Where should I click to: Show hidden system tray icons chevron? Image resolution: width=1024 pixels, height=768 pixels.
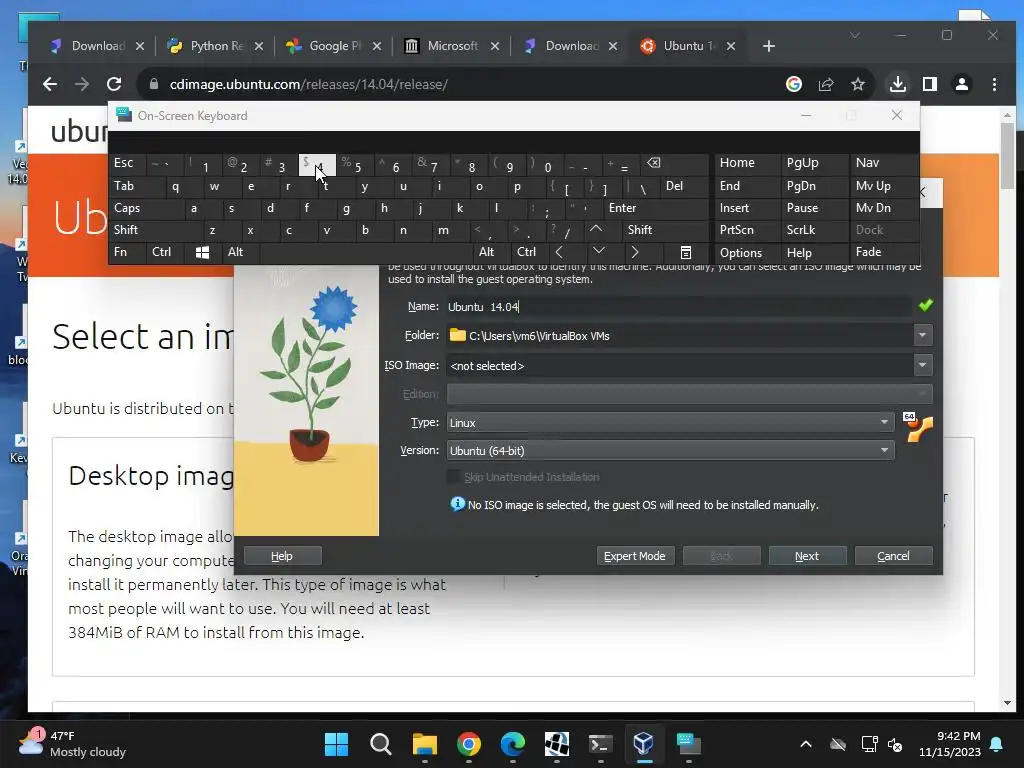[x=807, y=744]
